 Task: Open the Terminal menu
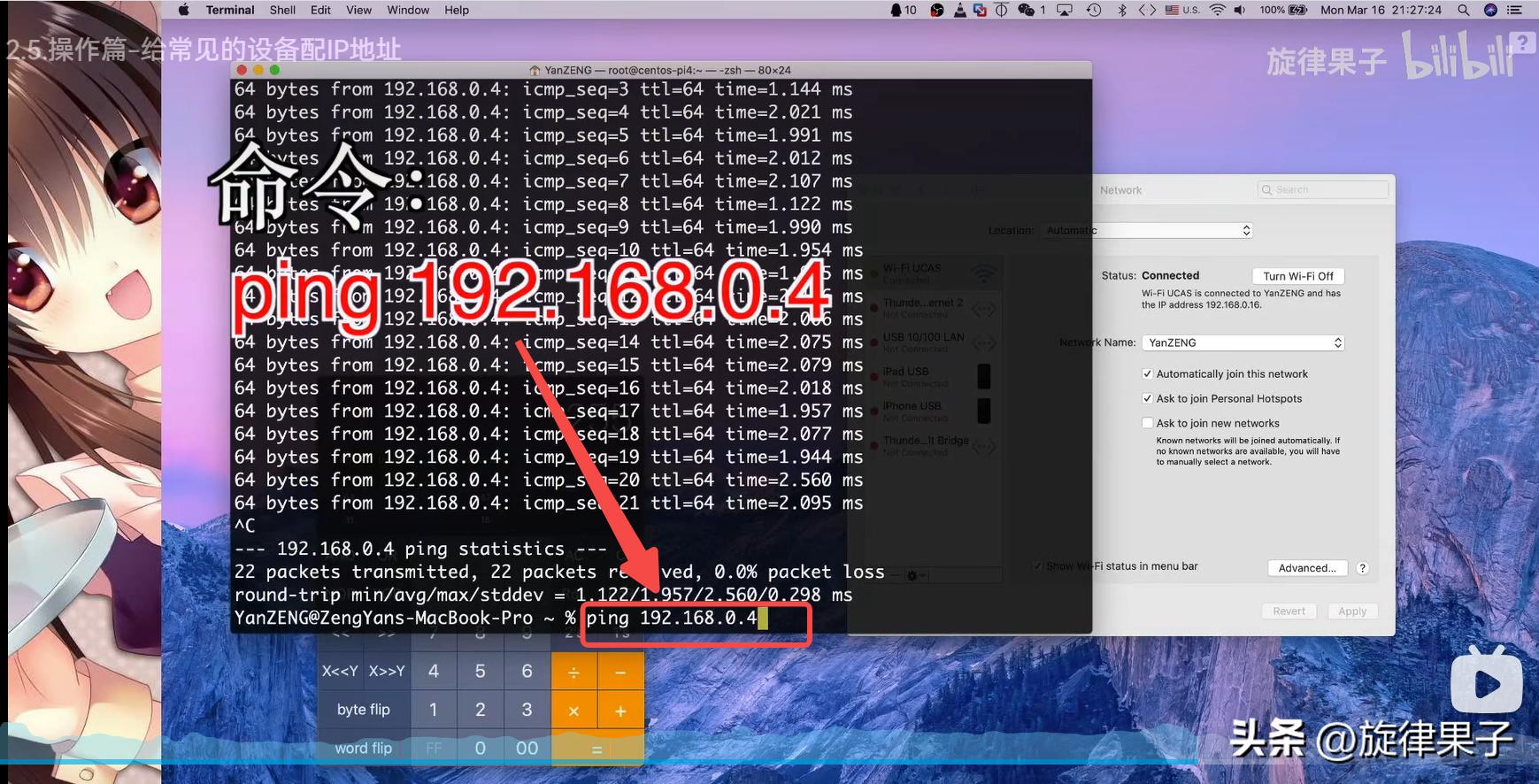tap(230, 10)
